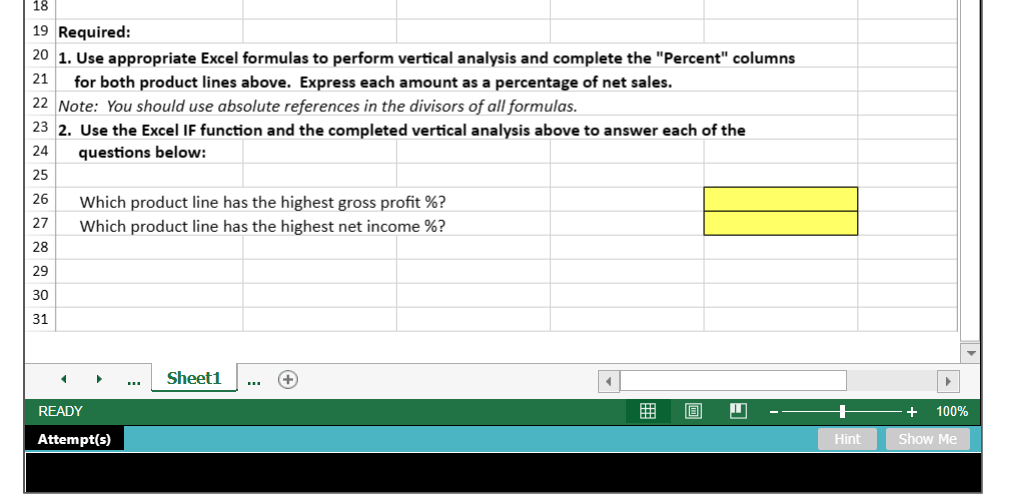Image resolution: width=1032 pixels, height=502 pixels.
Task: Click the zoom in plus icon
Action: tap(912, 412)
